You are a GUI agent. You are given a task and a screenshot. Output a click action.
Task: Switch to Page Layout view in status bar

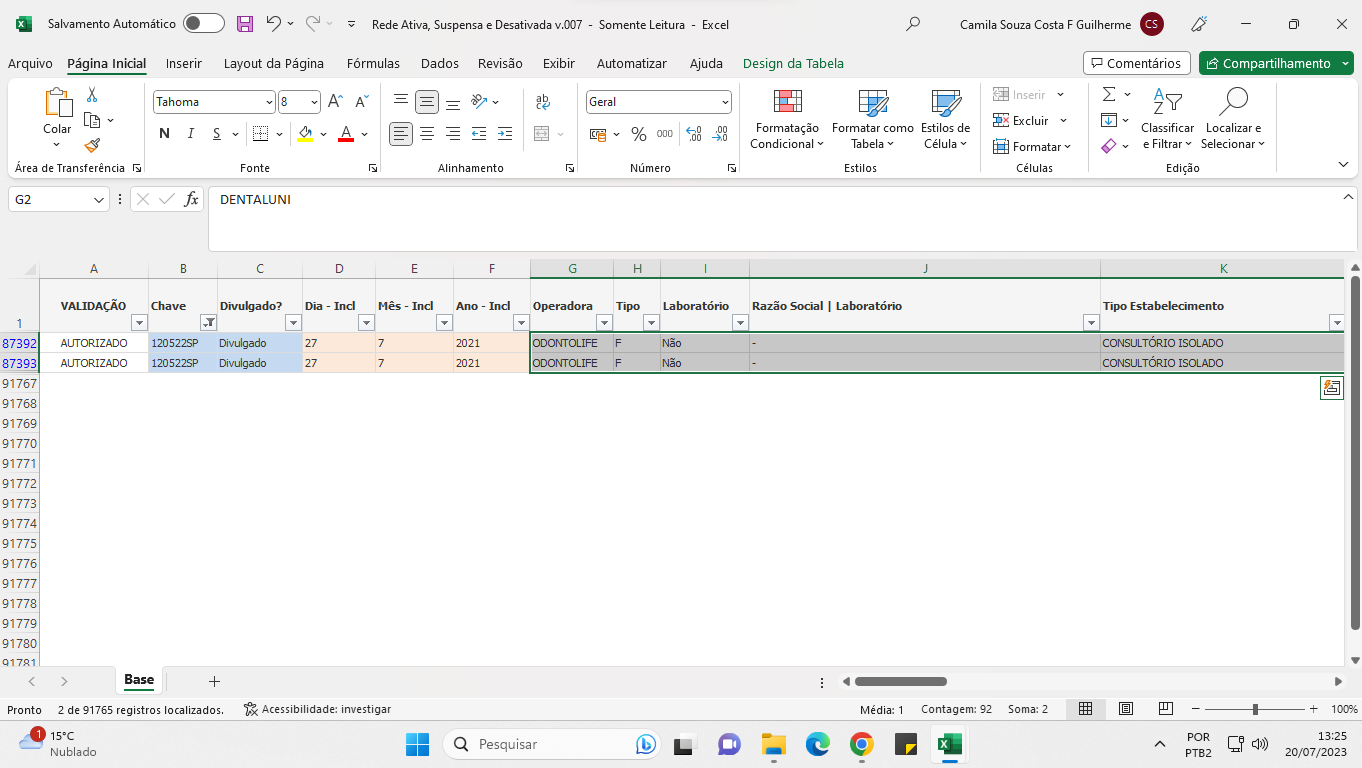click(x=1125, y=709)
